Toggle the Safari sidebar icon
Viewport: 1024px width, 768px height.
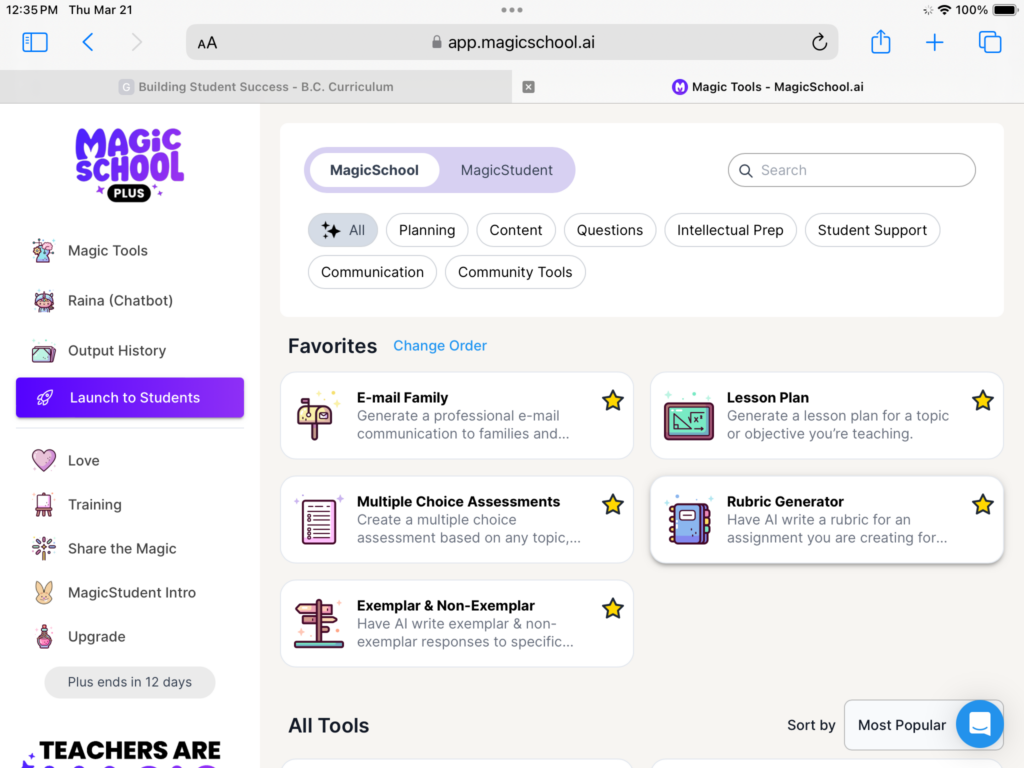pyautogui.click(x=35, y=42)
